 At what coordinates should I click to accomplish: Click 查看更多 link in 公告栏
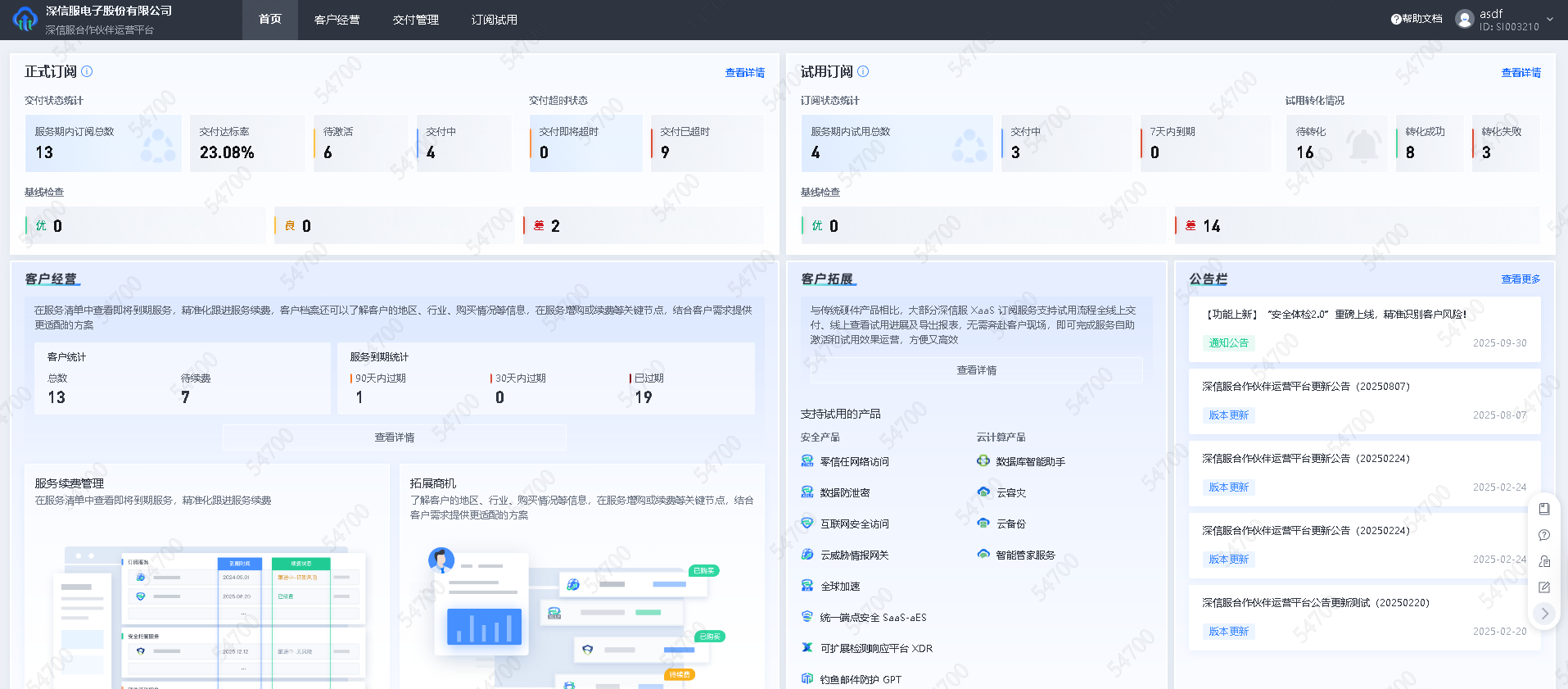point(1521,279)
